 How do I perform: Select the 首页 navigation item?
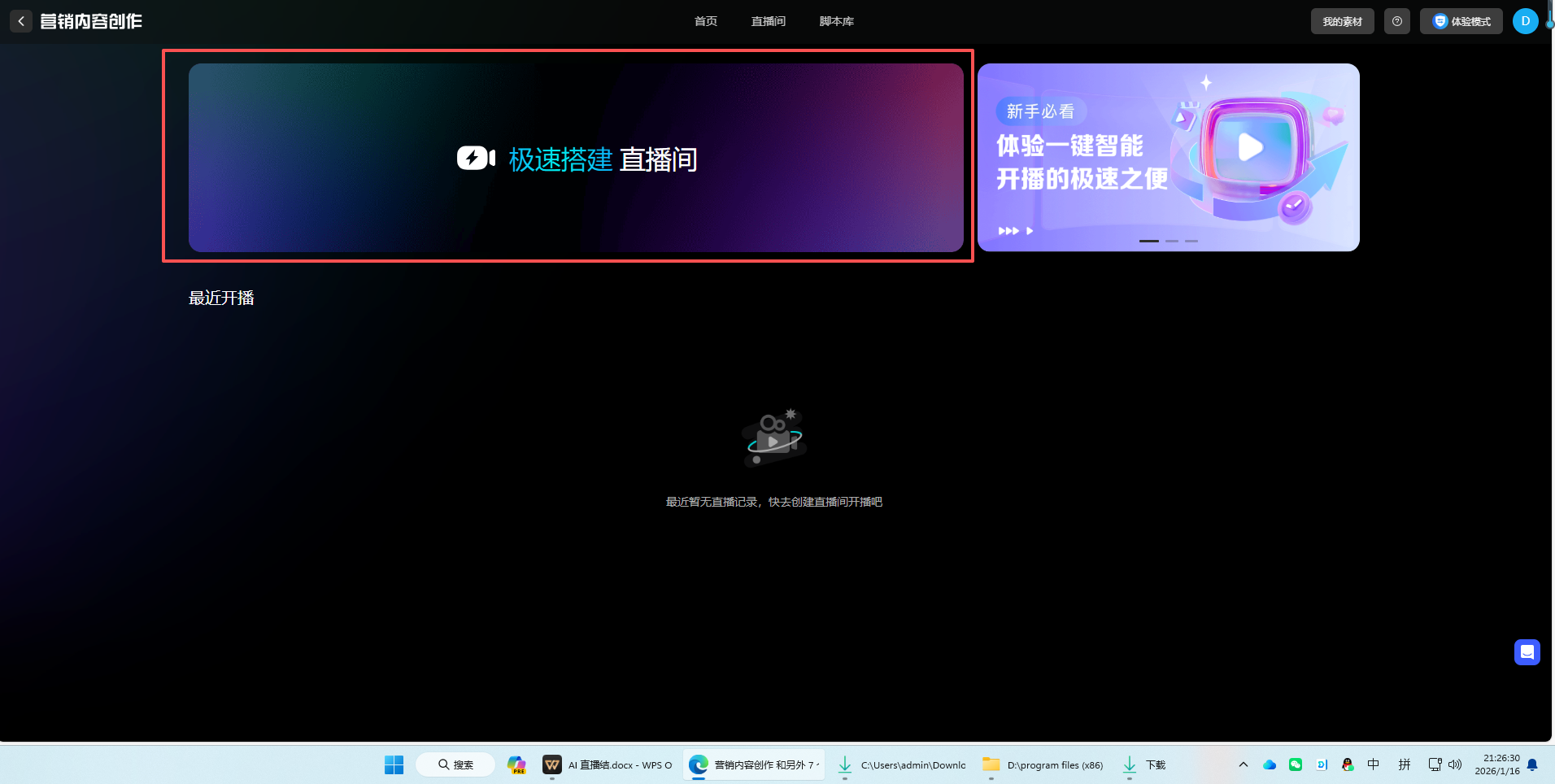tap(704, 20)
